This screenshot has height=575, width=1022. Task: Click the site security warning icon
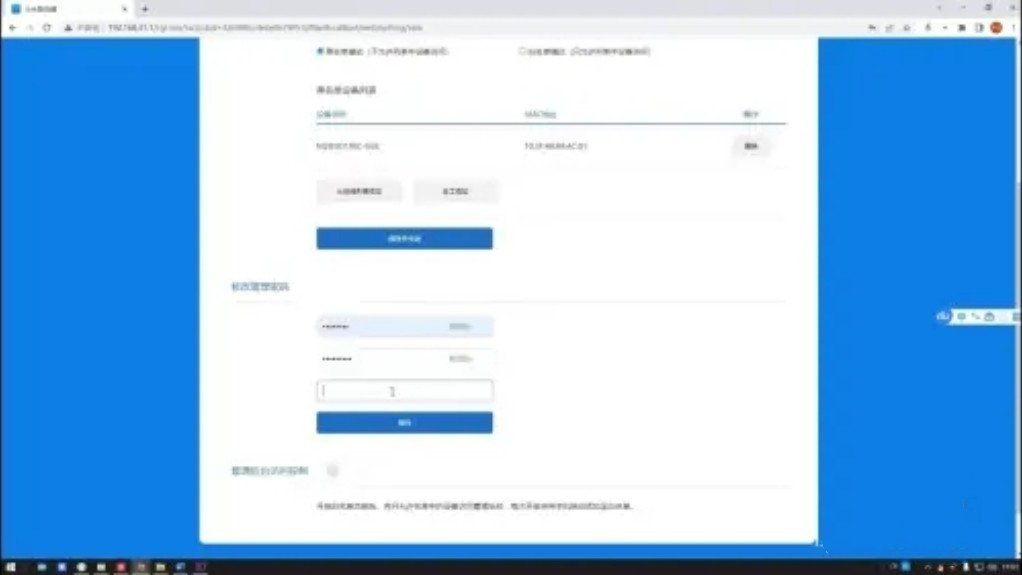click(68, 28)
